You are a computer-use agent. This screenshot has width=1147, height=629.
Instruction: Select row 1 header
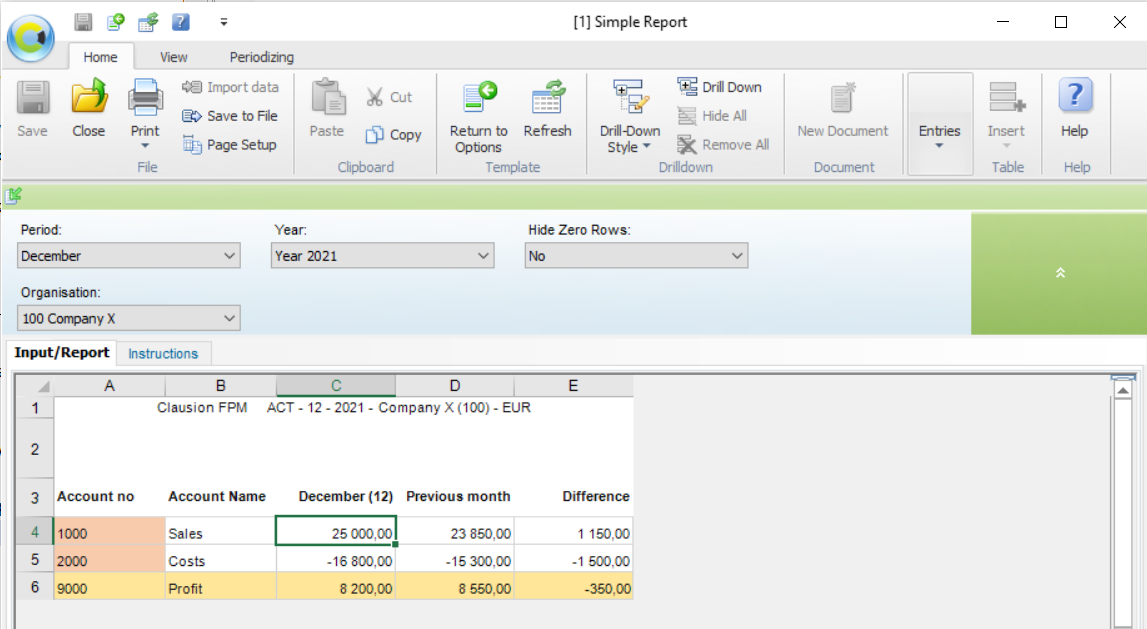(x=34, y=407)
